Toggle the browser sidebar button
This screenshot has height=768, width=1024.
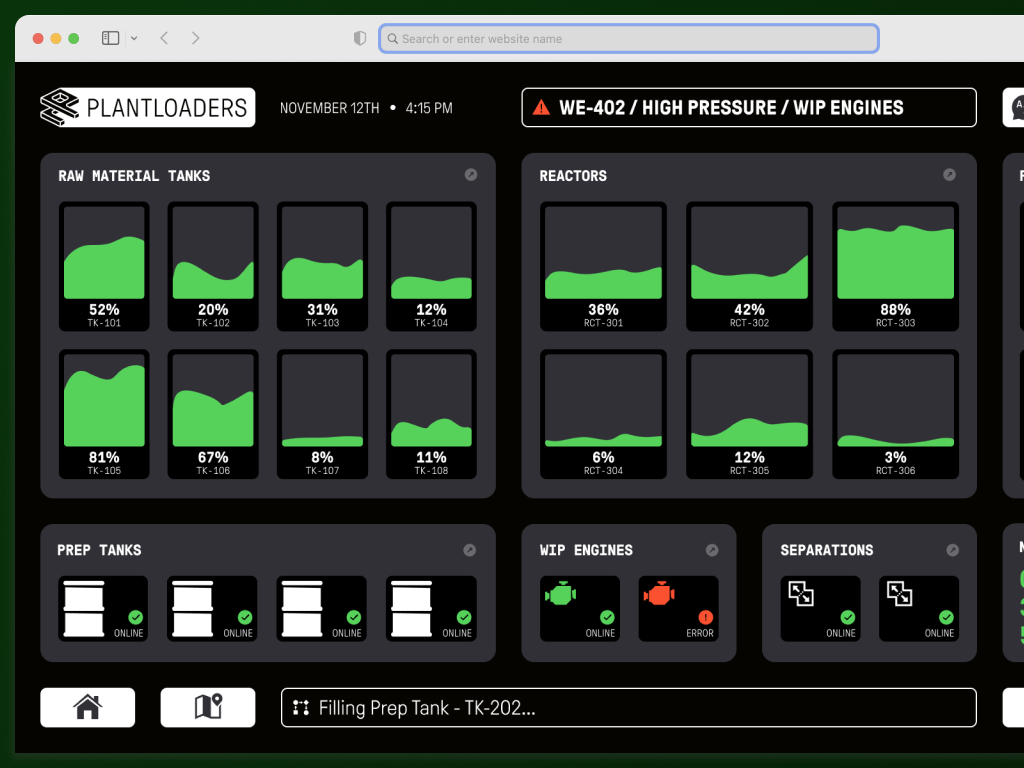(111, 38)
